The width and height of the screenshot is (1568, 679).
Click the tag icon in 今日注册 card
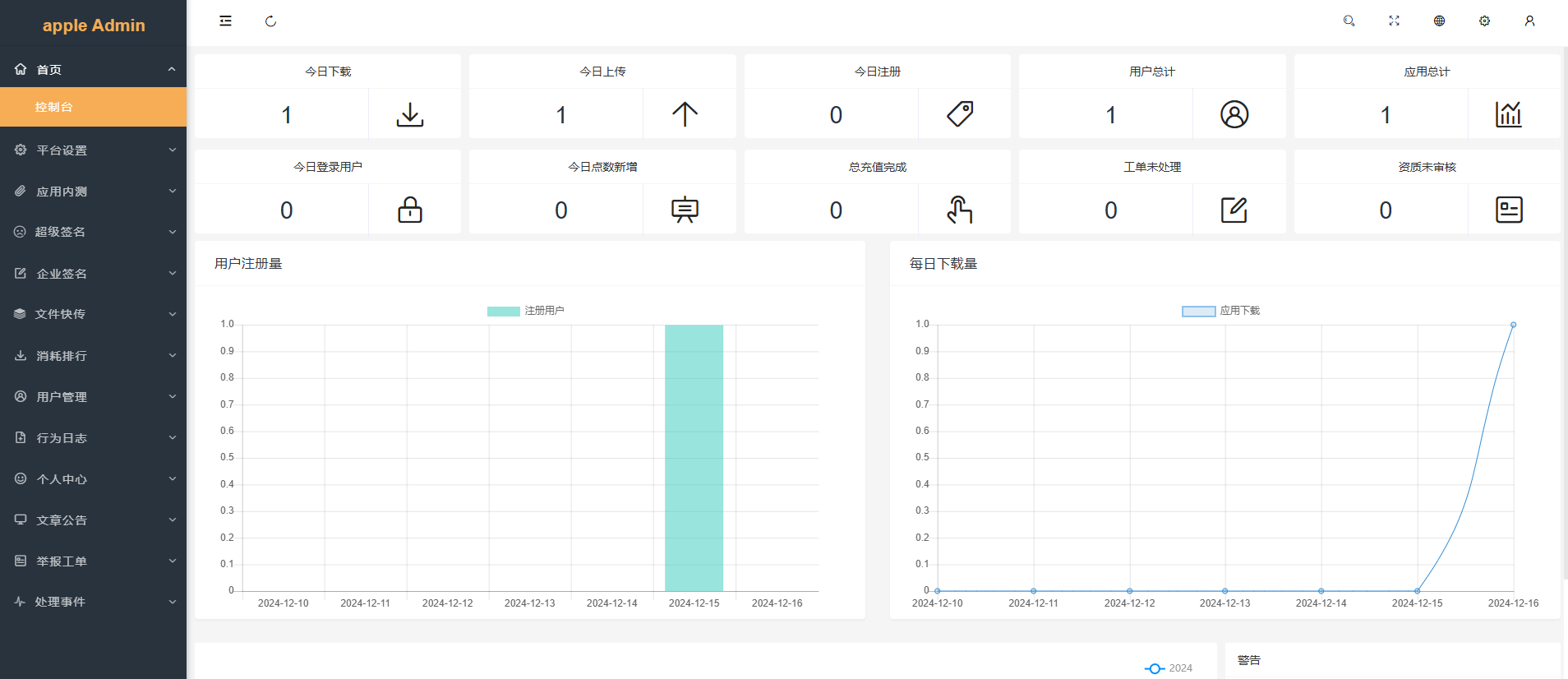point(960,114)
